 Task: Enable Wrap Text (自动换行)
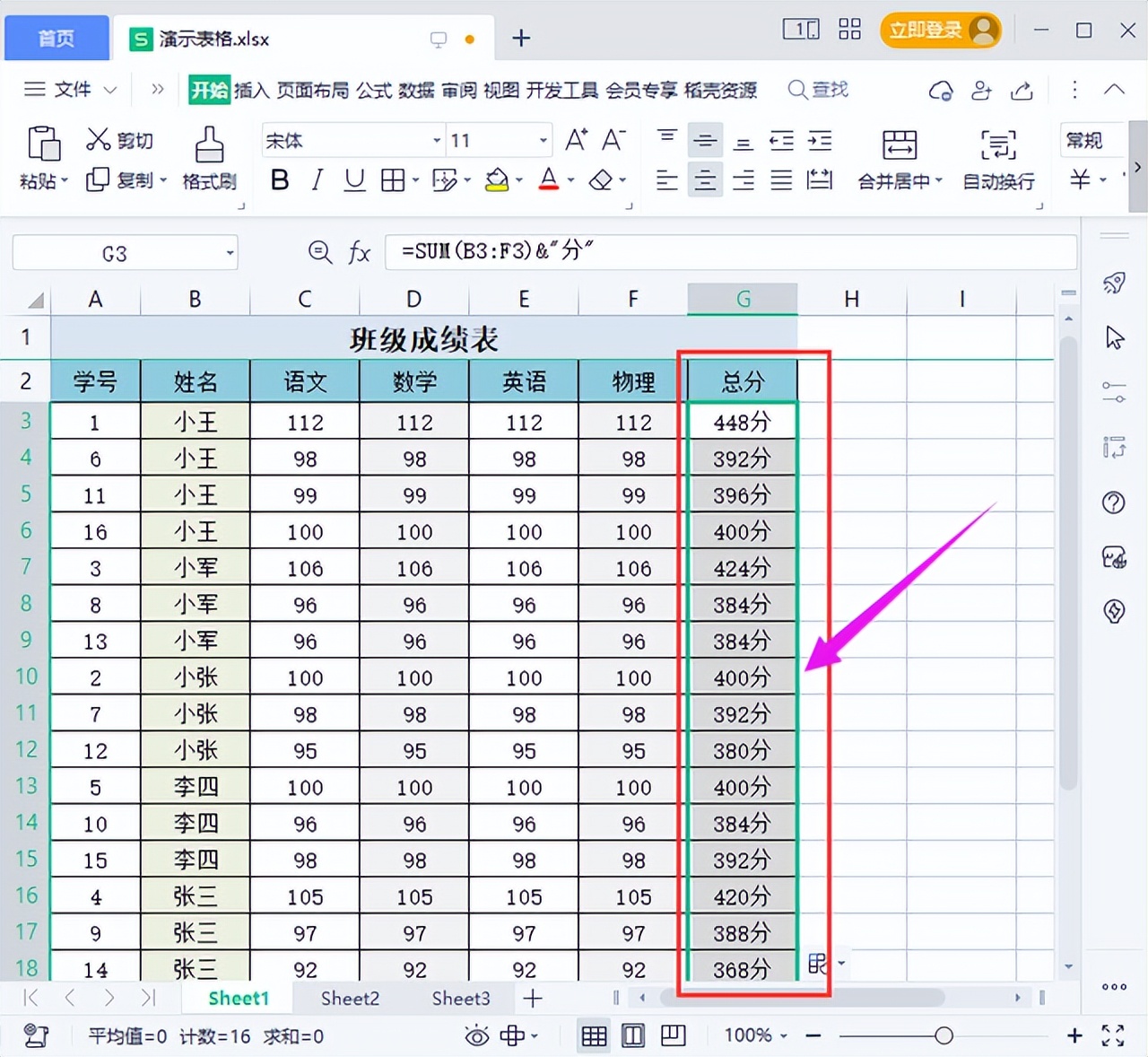point(997,162)
